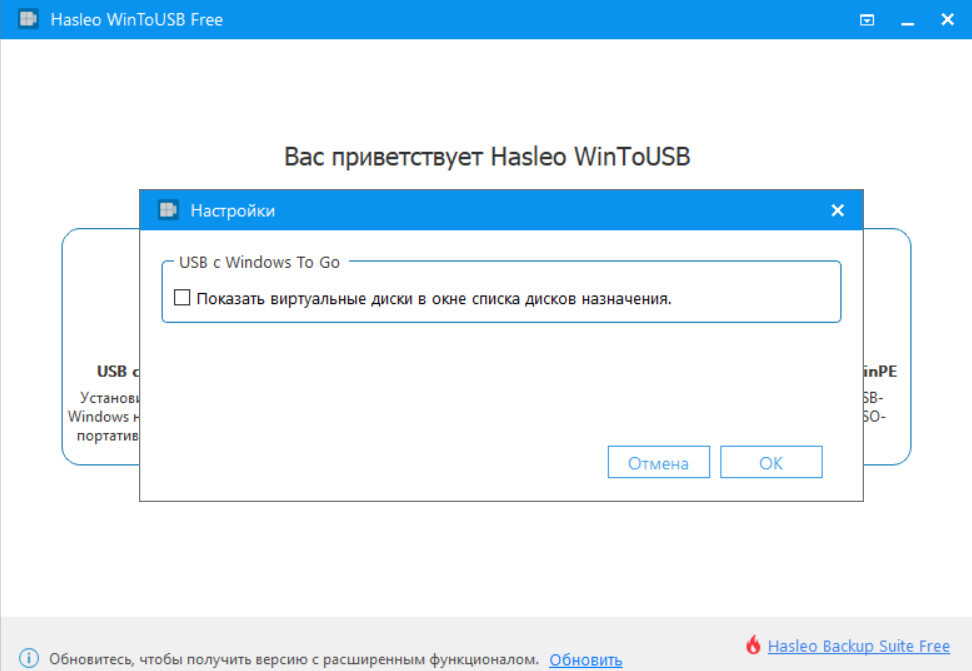Viewport: 972px width, 671px height.
Task: Click the 'Hasleo WinToUSB Free' title text
Action: tap(136, 20)
